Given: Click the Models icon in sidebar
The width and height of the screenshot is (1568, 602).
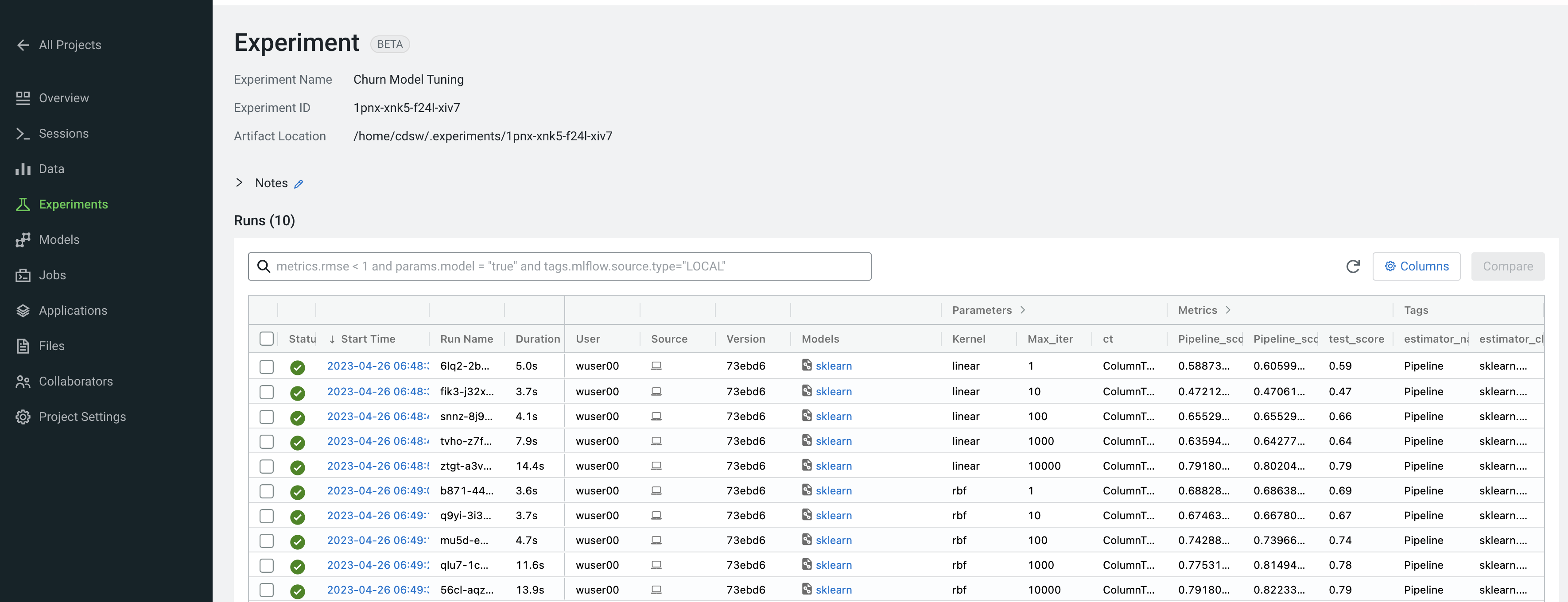Looking at the screenshot, I should (x=23, y=240).
